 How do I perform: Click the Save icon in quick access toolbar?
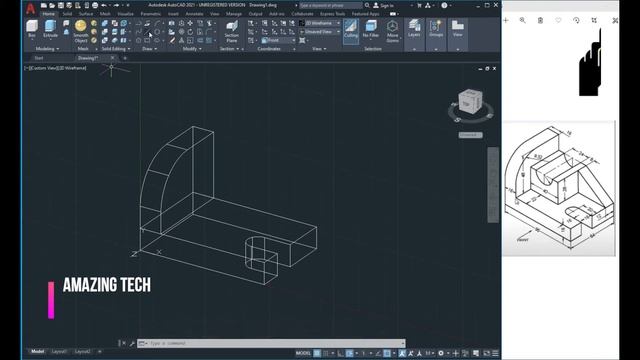pos(61,5)
